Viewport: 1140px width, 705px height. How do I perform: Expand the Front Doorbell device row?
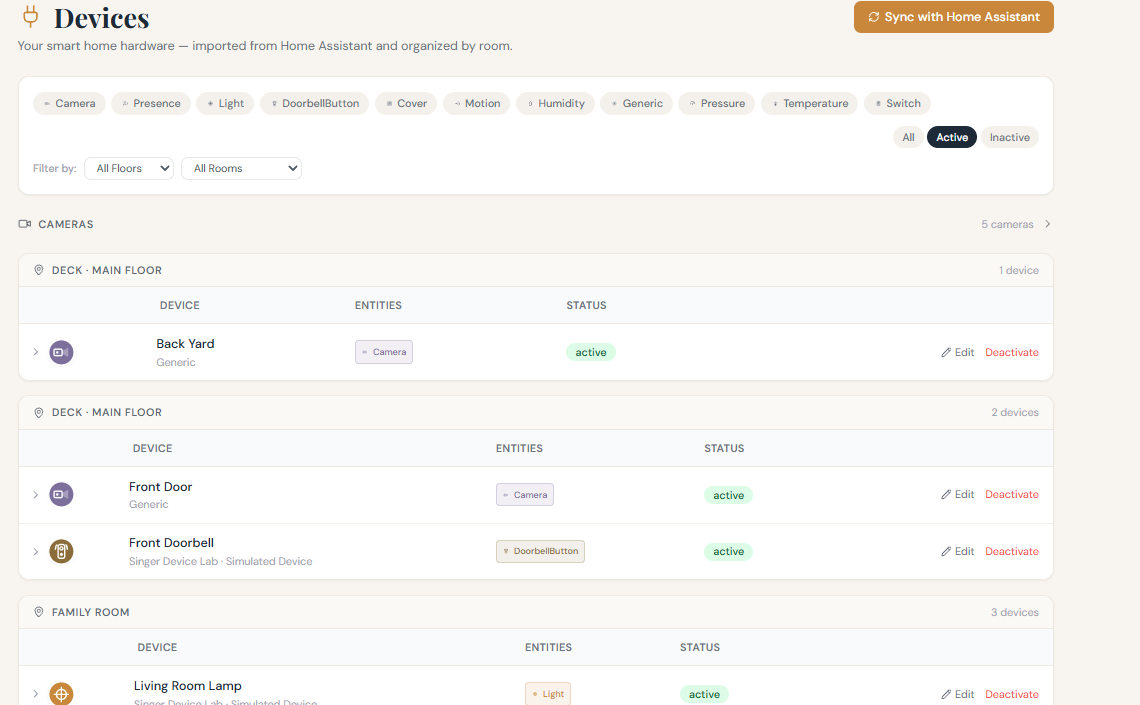(x=35, y=552)
